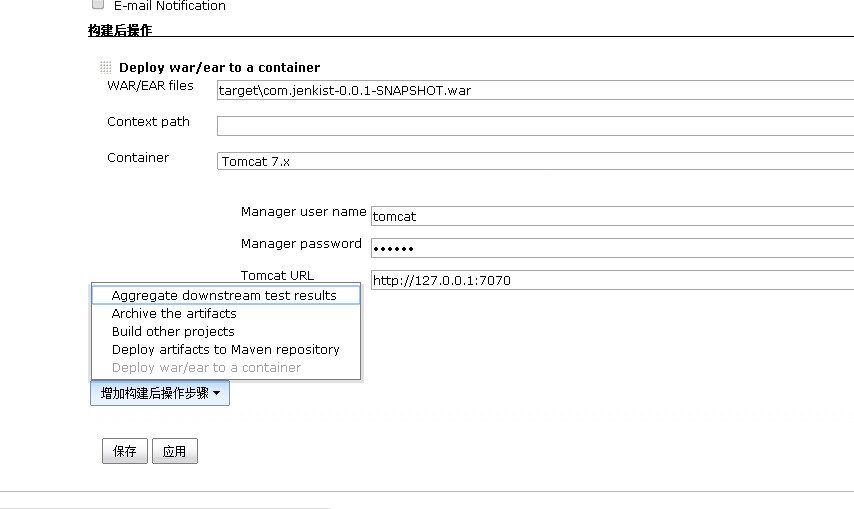Click the 'Deploy war/ear to a container' heading
The height and width of the screenshot is (509, 854).
pos(219,68)
